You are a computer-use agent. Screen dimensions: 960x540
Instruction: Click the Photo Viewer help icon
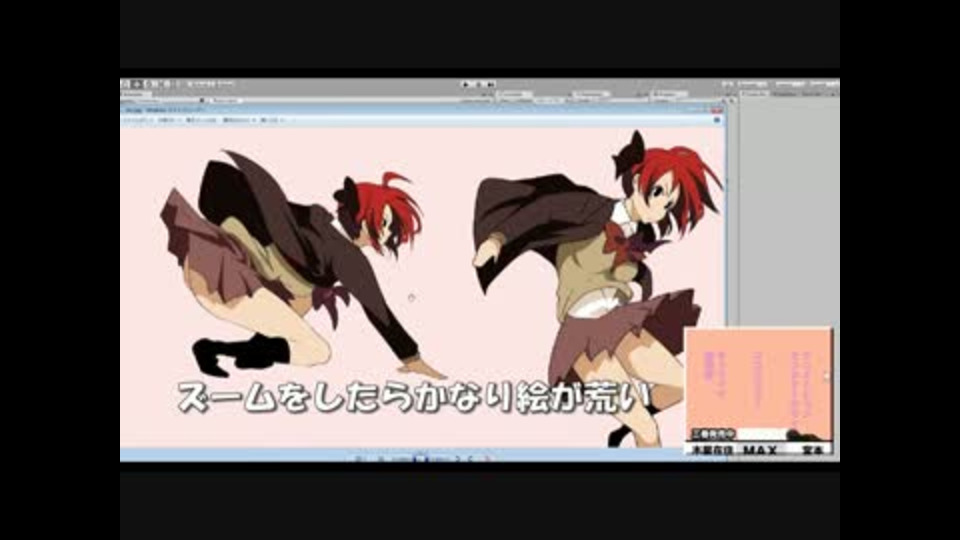point(717,120)
